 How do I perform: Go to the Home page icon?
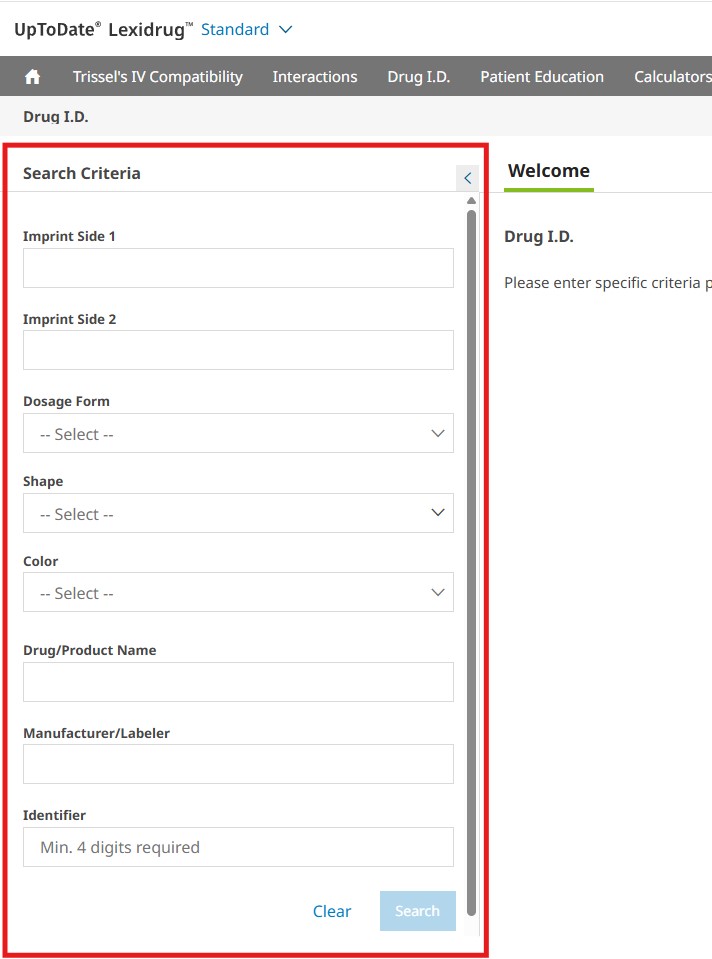coord(32,77)
